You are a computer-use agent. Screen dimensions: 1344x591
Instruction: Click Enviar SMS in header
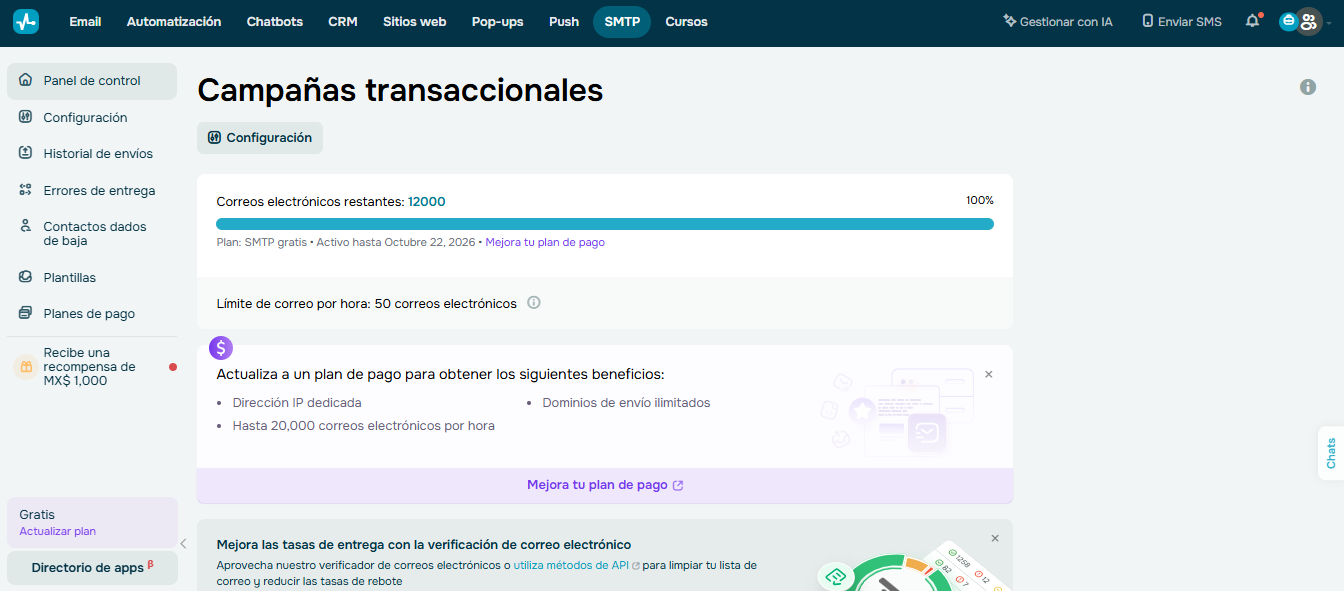click(1182, 21)
